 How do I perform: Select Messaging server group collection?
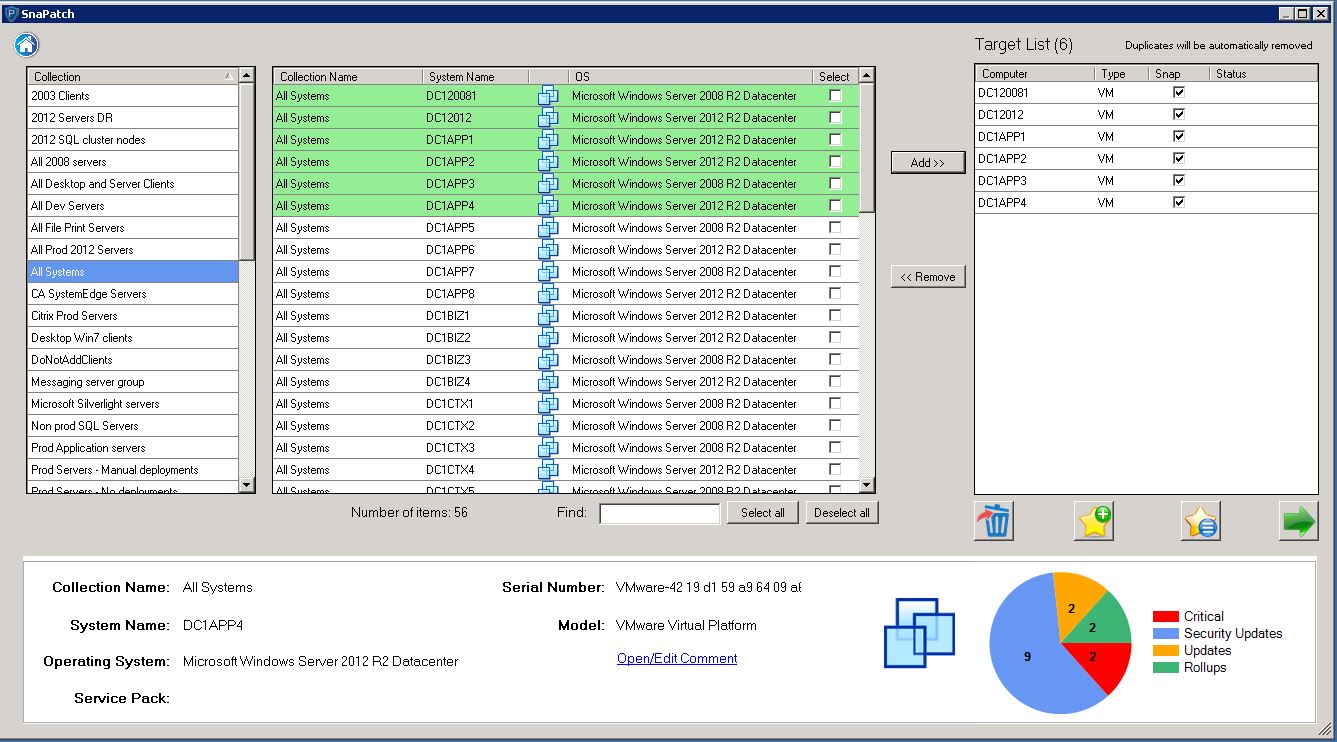(133, 382)
